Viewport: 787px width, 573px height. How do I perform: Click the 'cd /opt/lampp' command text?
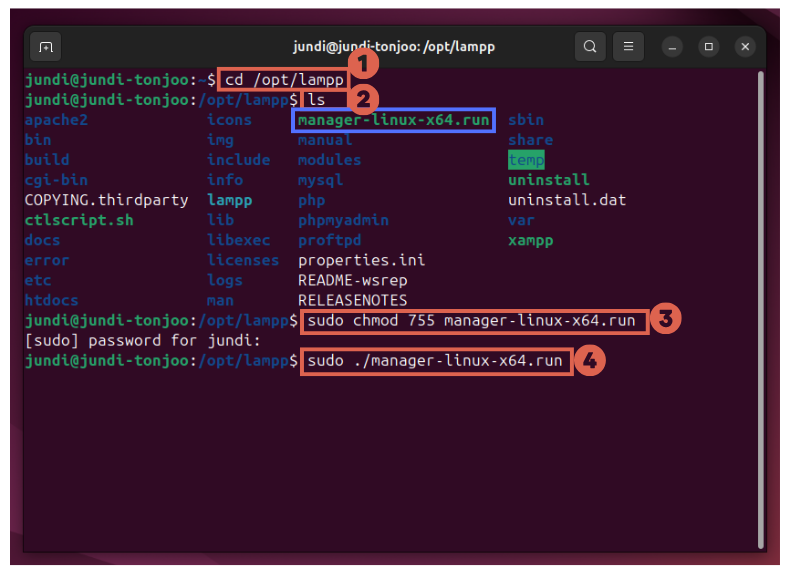(283, 80)
